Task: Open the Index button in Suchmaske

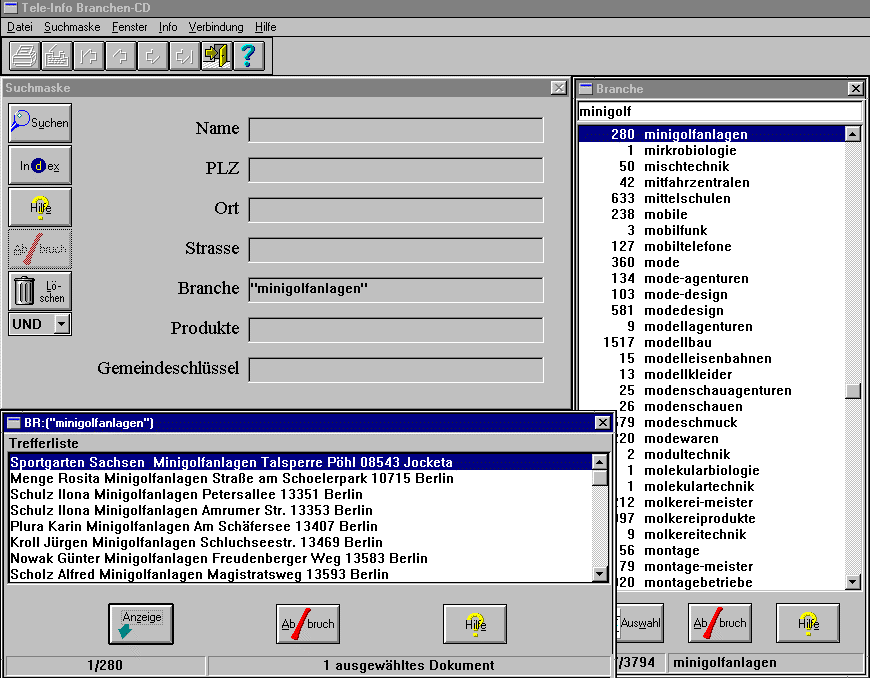Action: pos(40,165)
